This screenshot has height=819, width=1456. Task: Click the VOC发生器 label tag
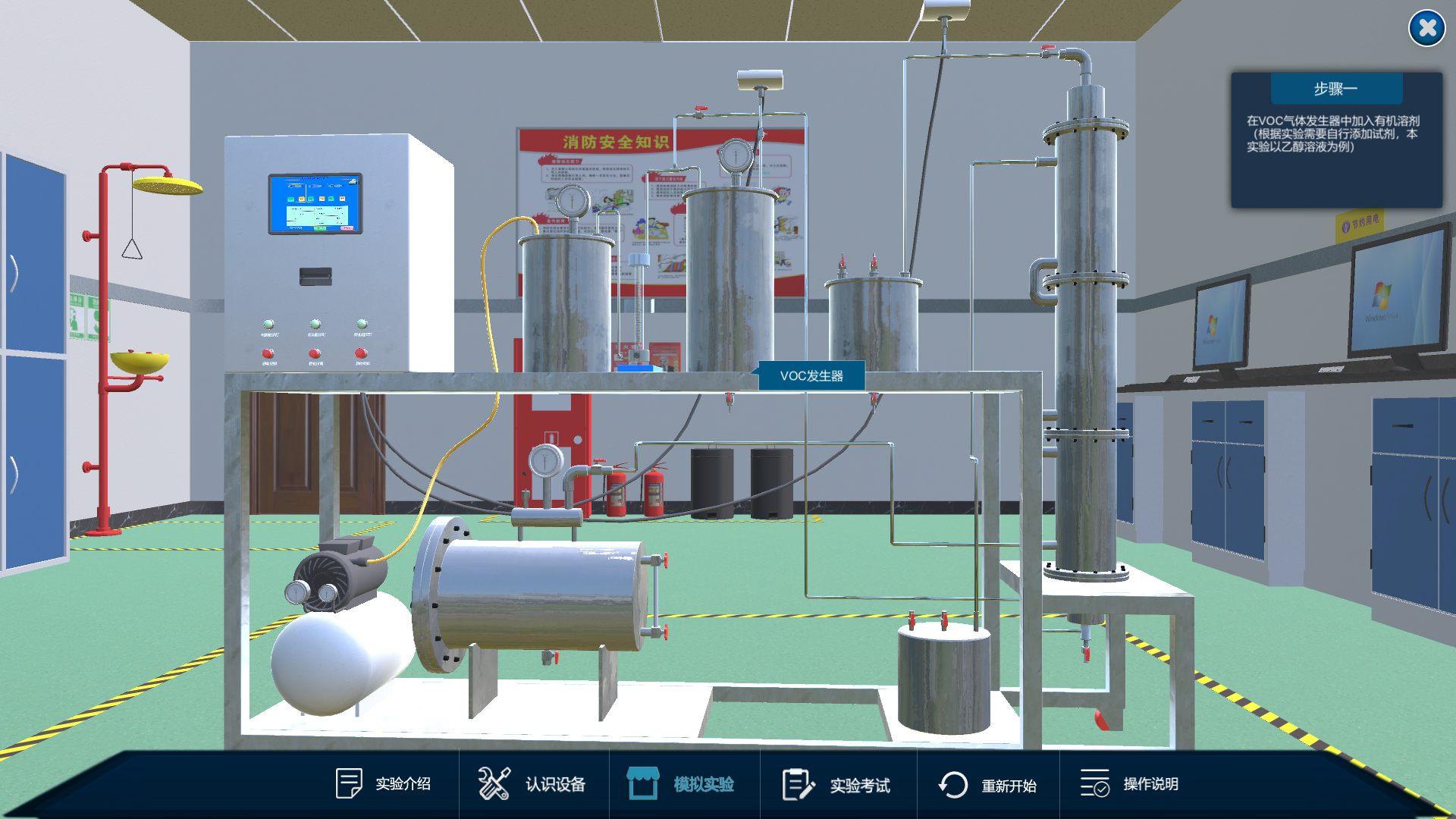(811, 376)
